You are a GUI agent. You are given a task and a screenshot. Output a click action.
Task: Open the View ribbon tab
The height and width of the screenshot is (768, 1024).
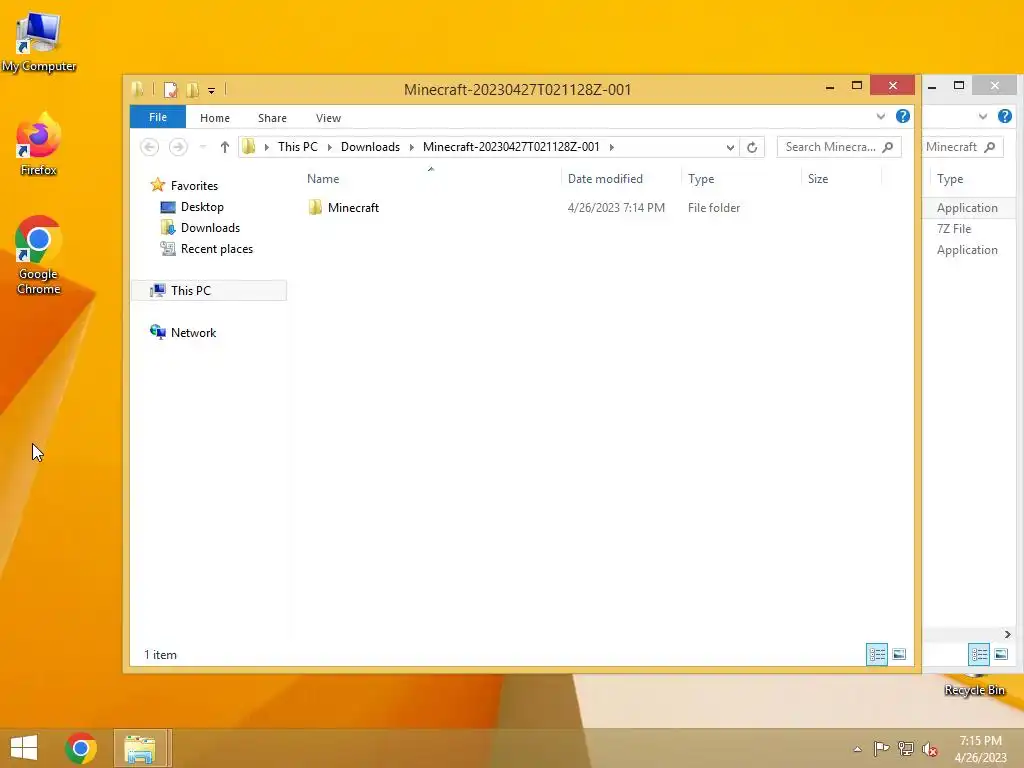(x=328, y=118)
